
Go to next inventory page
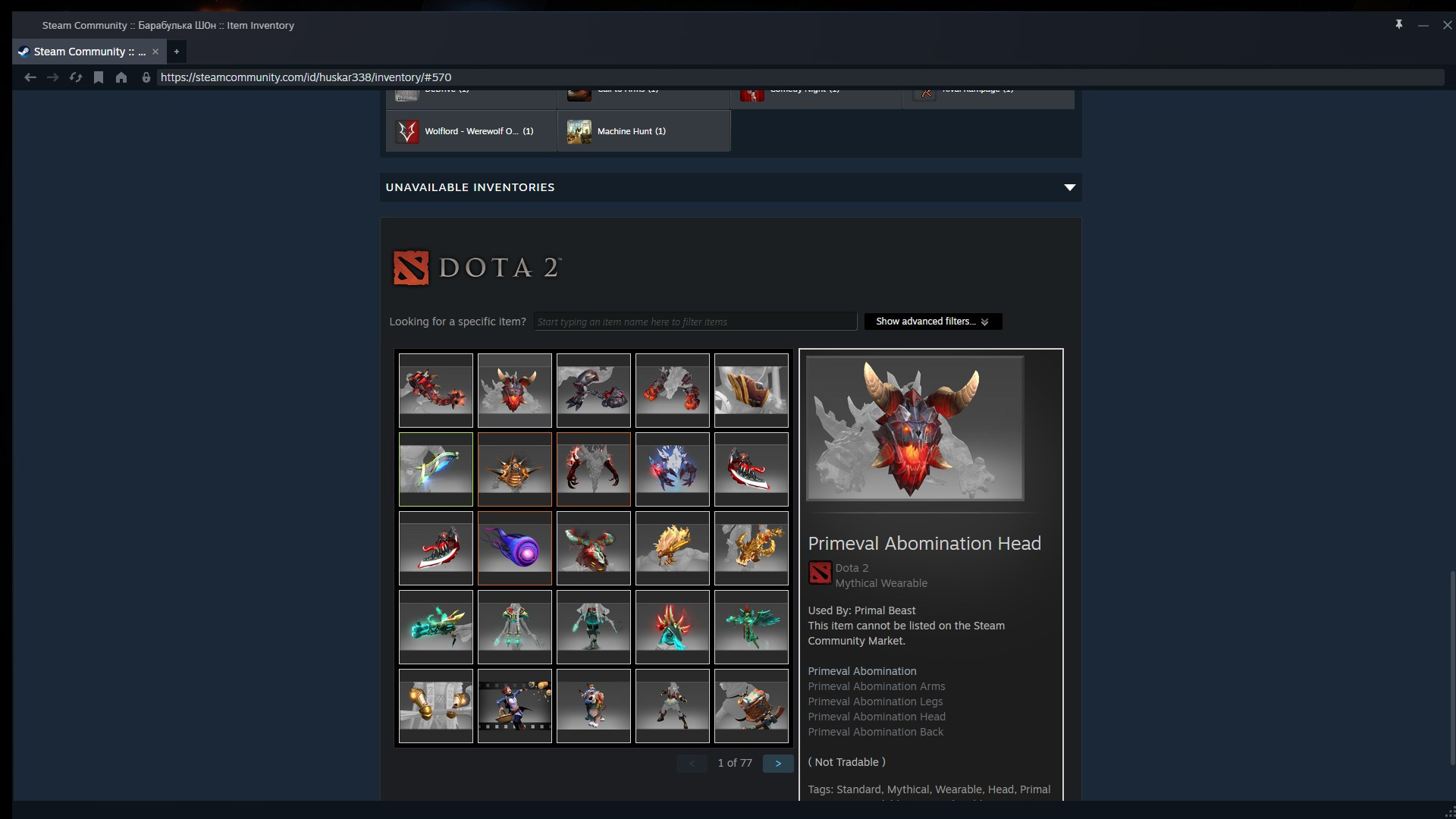click(778, 764)
